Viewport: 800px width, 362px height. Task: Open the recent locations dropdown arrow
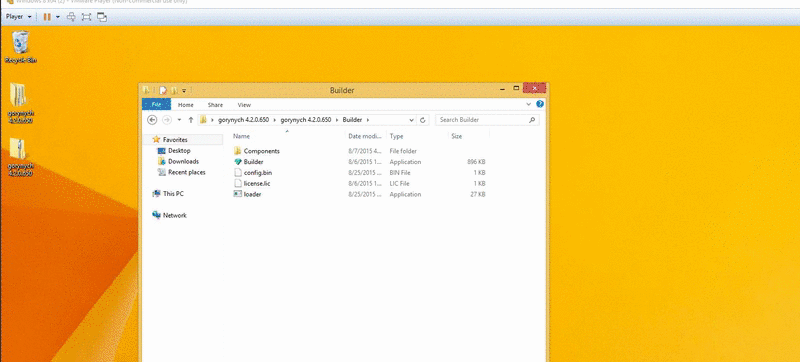click(x=179, y=120)
